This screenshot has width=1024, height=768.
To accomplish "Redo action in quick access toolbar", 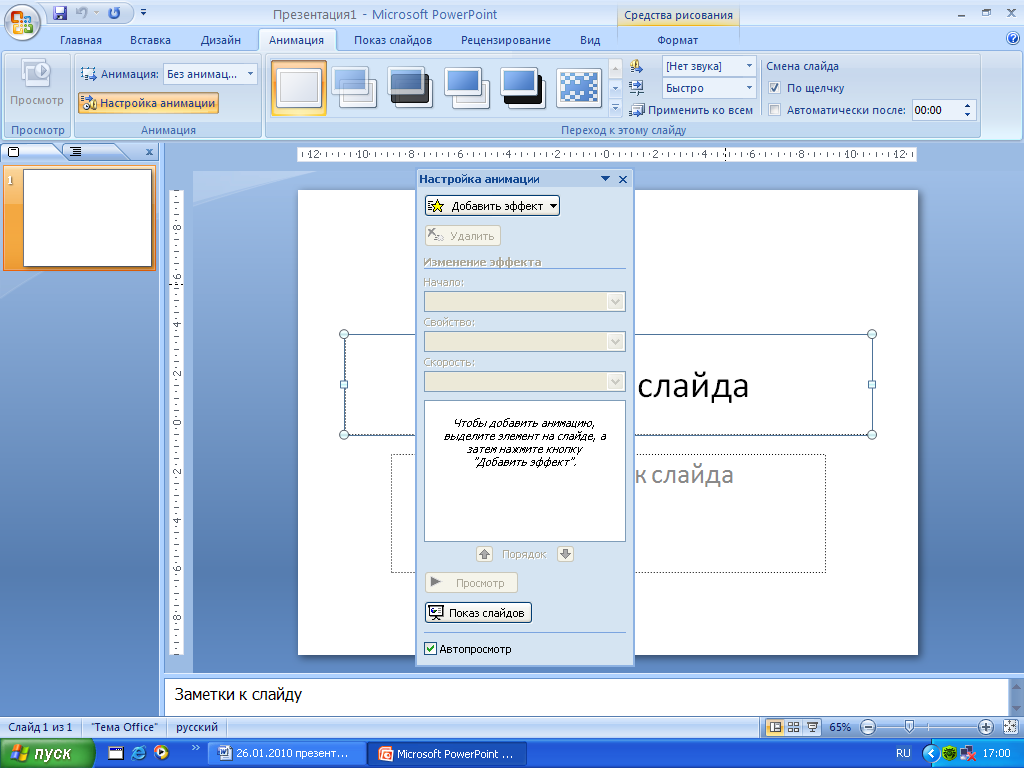I will pyautogui.click(x=114, y=12).
